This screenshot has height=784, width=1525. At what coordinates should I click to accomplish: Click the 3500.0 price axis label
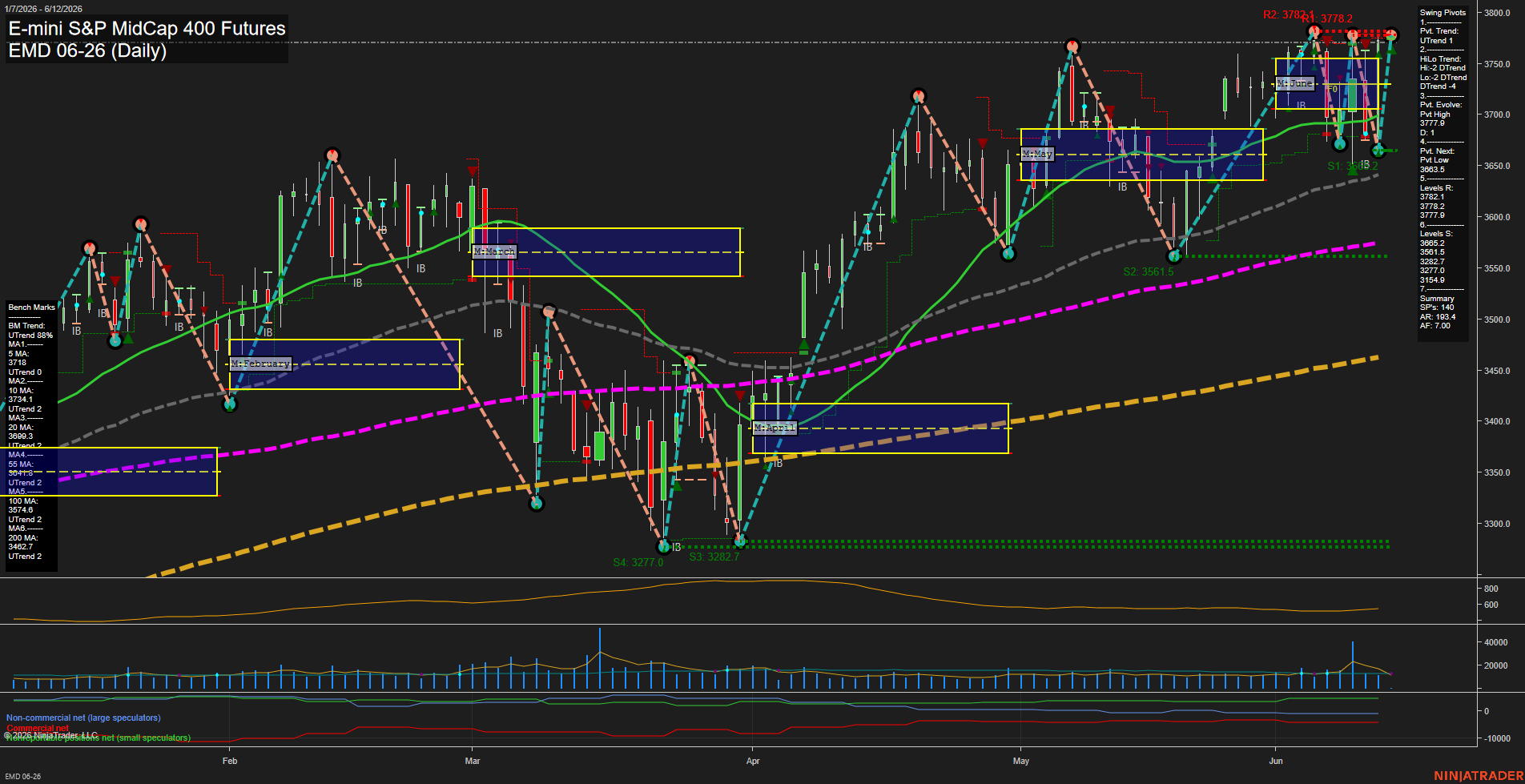click(1497, 320)
